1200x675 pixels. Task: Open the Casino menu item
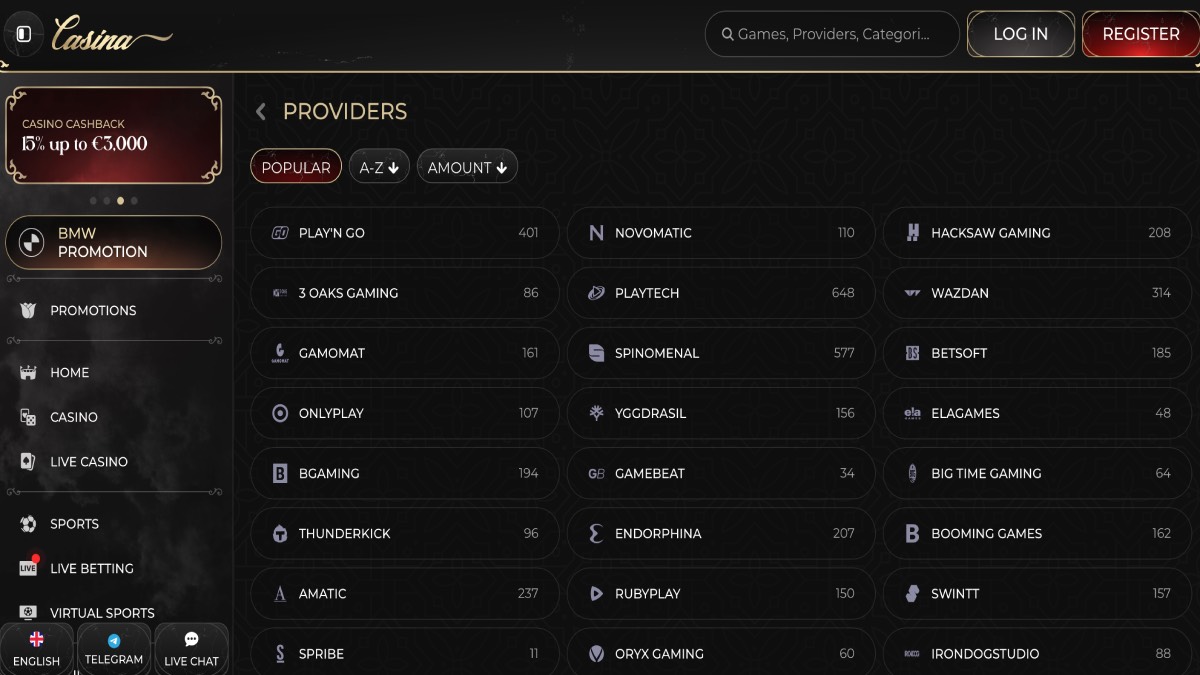click(x=74, y=417)
